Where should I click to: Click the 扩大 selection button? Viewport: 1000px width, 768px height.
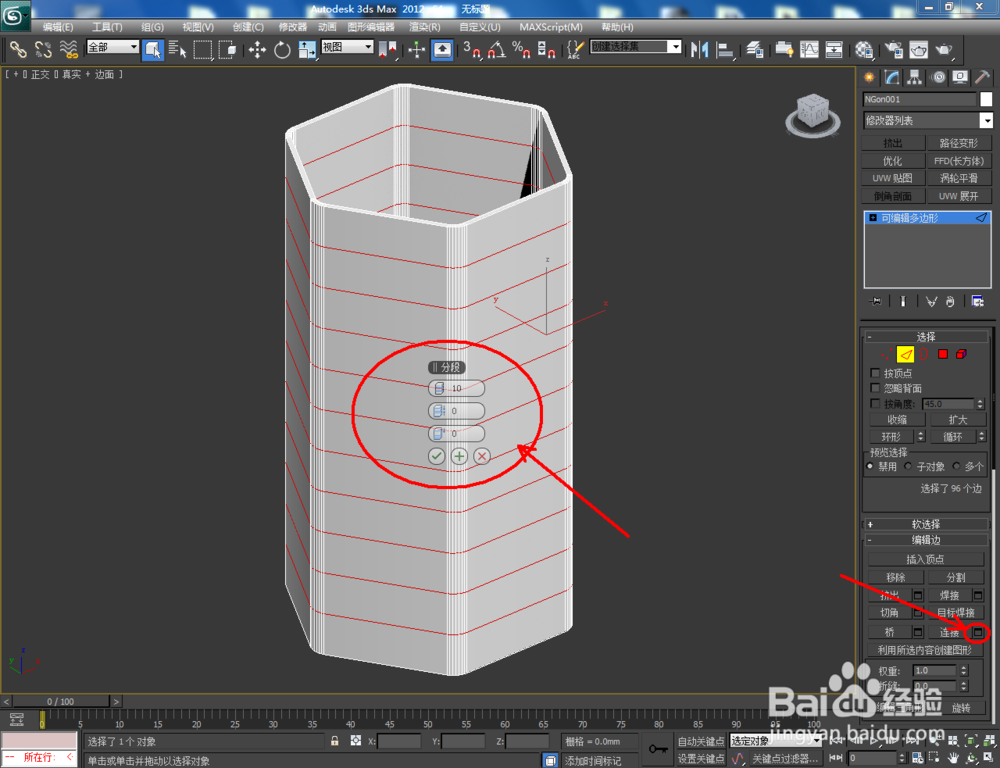(x=958, y=419)
